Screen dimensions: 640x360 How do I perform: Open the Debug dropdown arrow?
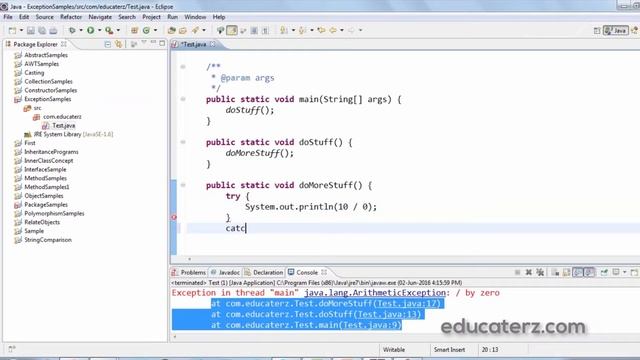point(81,30)
